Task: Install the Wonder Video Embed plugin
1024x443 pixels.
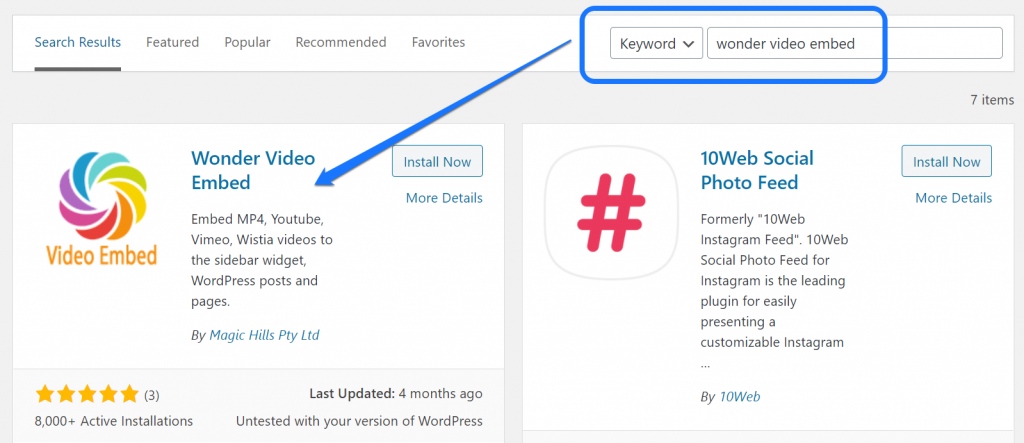Action: (437, 161)
